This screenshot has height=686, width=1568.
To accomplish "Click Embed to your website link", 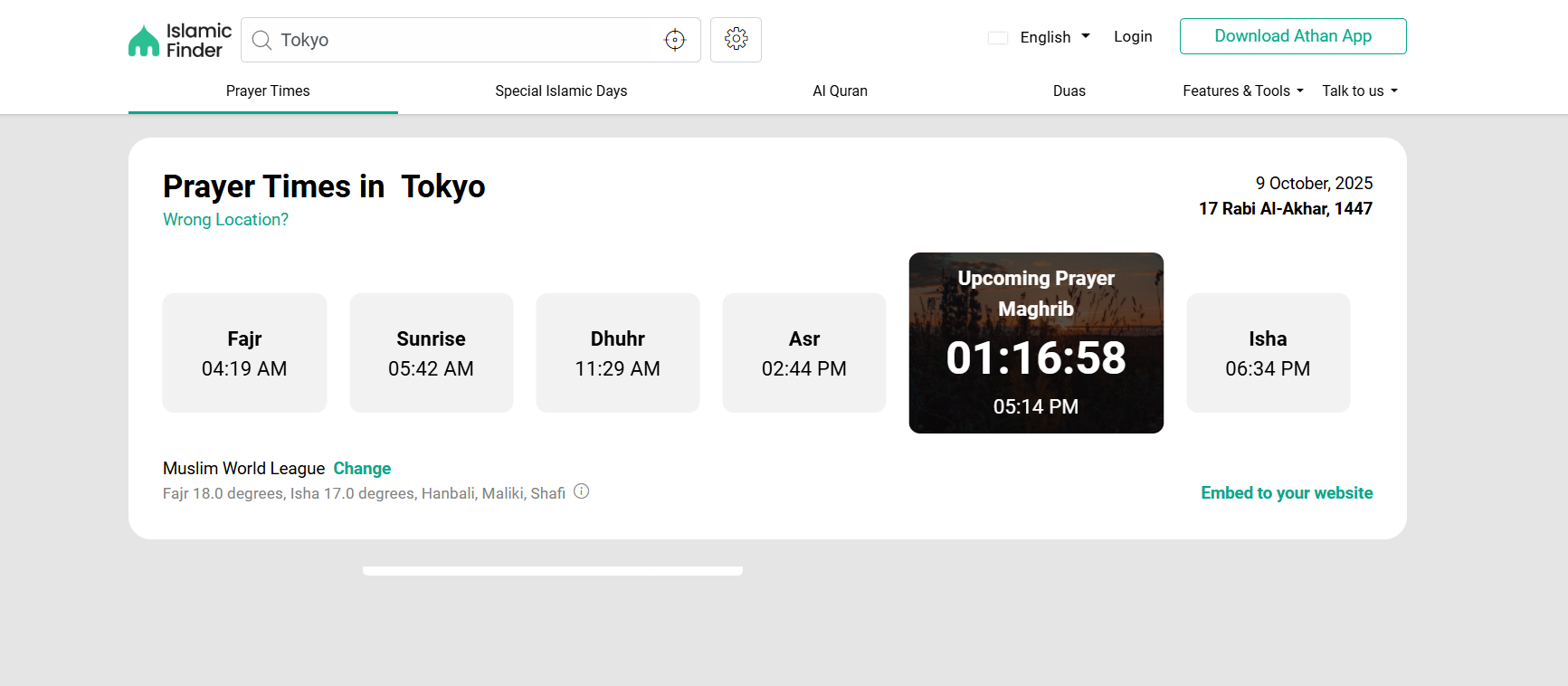I will (1287, 492).
